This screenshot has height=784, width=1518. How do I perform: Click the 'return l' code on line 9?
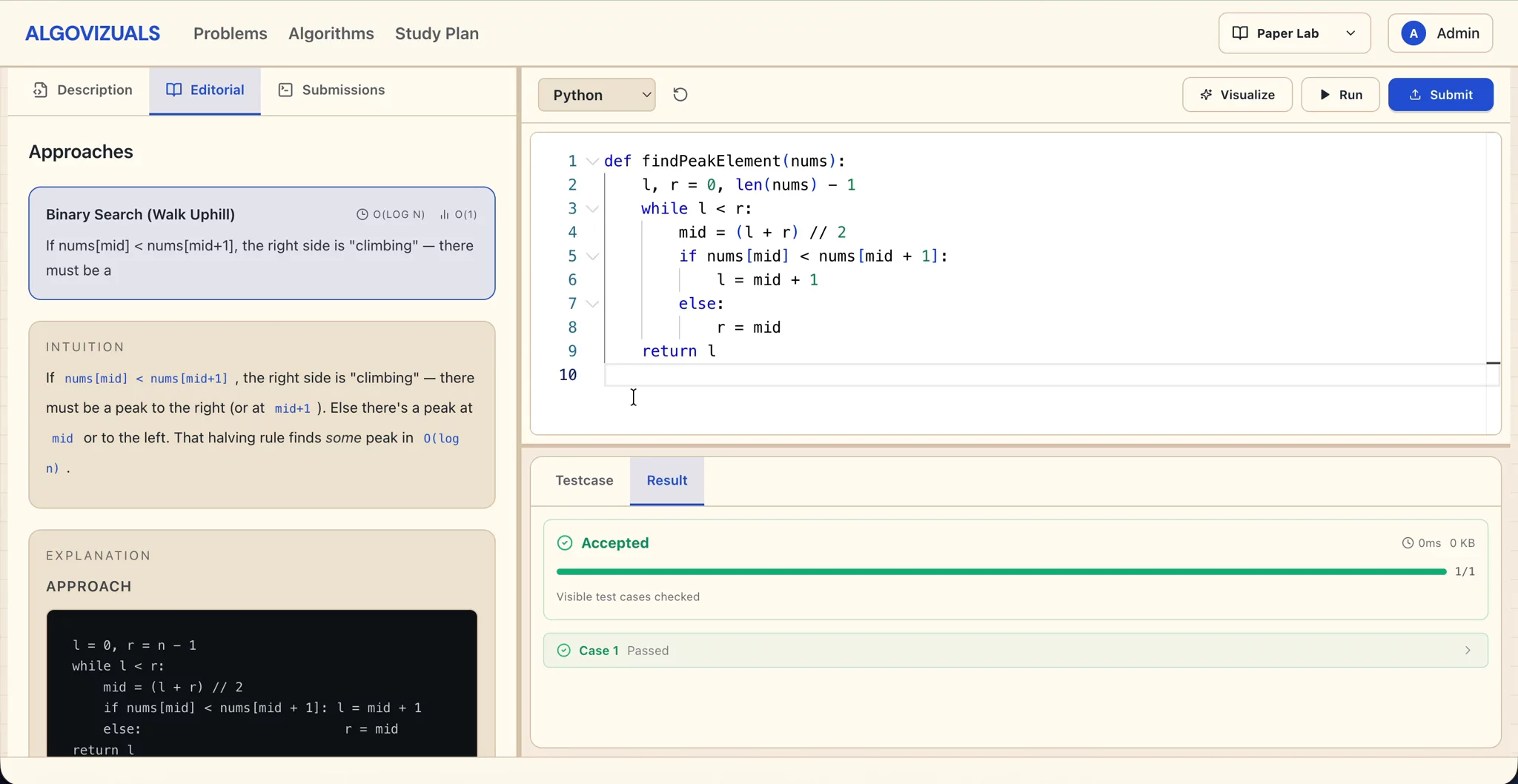[x=678, y=351]
